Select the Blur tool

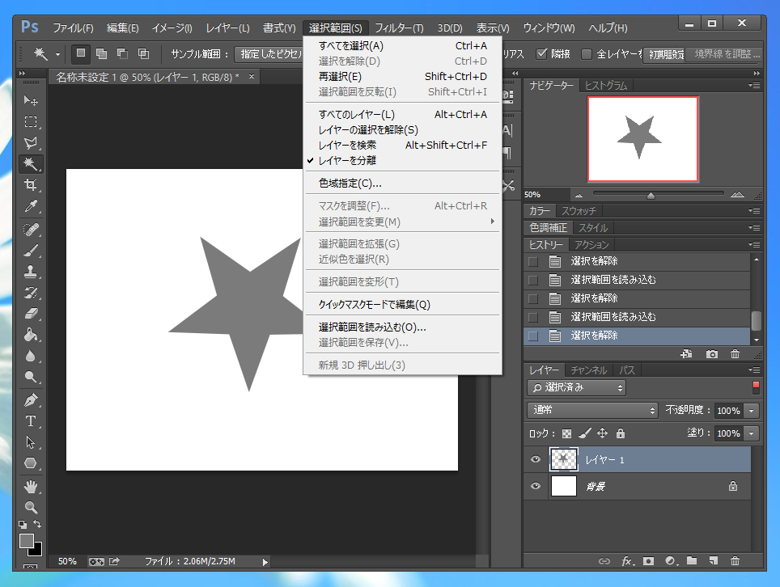click(30, 356)
